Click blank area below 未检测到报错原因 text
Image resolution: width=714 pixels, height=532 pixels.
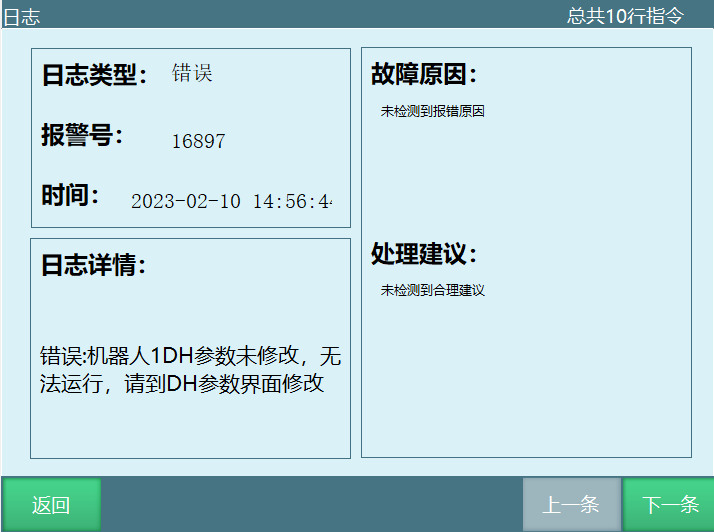(x=525, y=175)
